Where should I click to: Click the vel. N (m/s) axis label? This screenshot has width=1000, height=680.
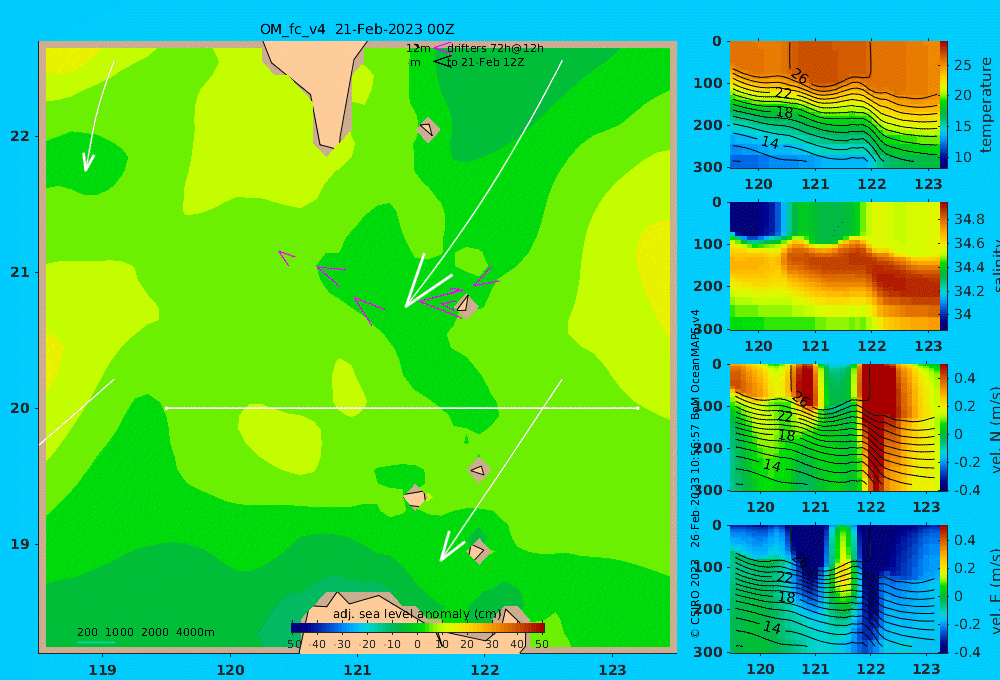point(994,431)
